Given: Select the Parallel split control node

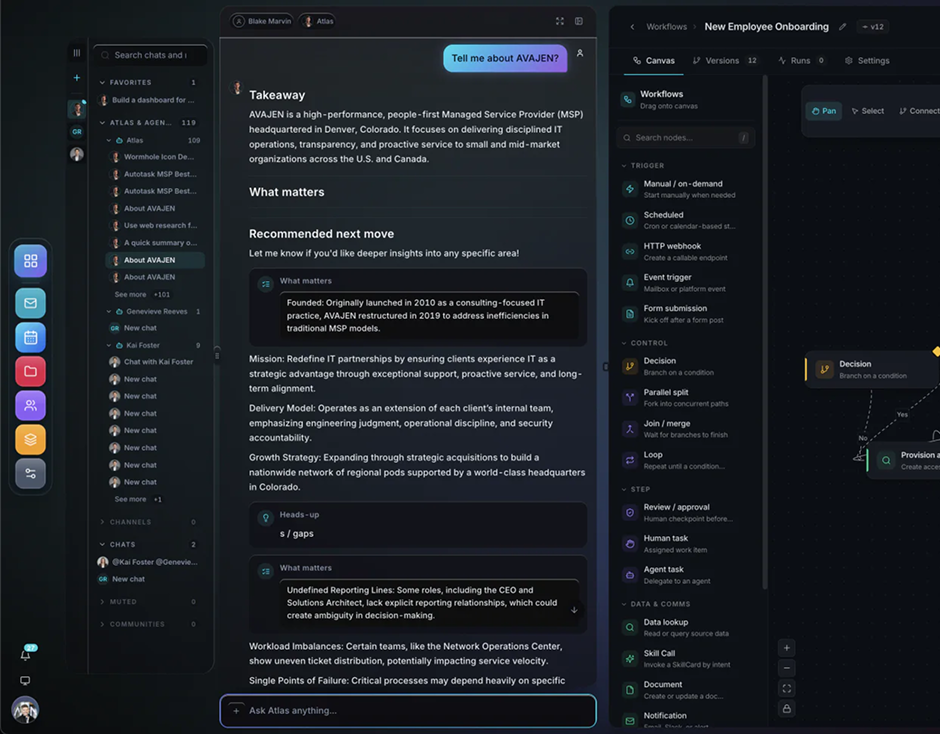Looking at the screenshot, I should 687,398.
